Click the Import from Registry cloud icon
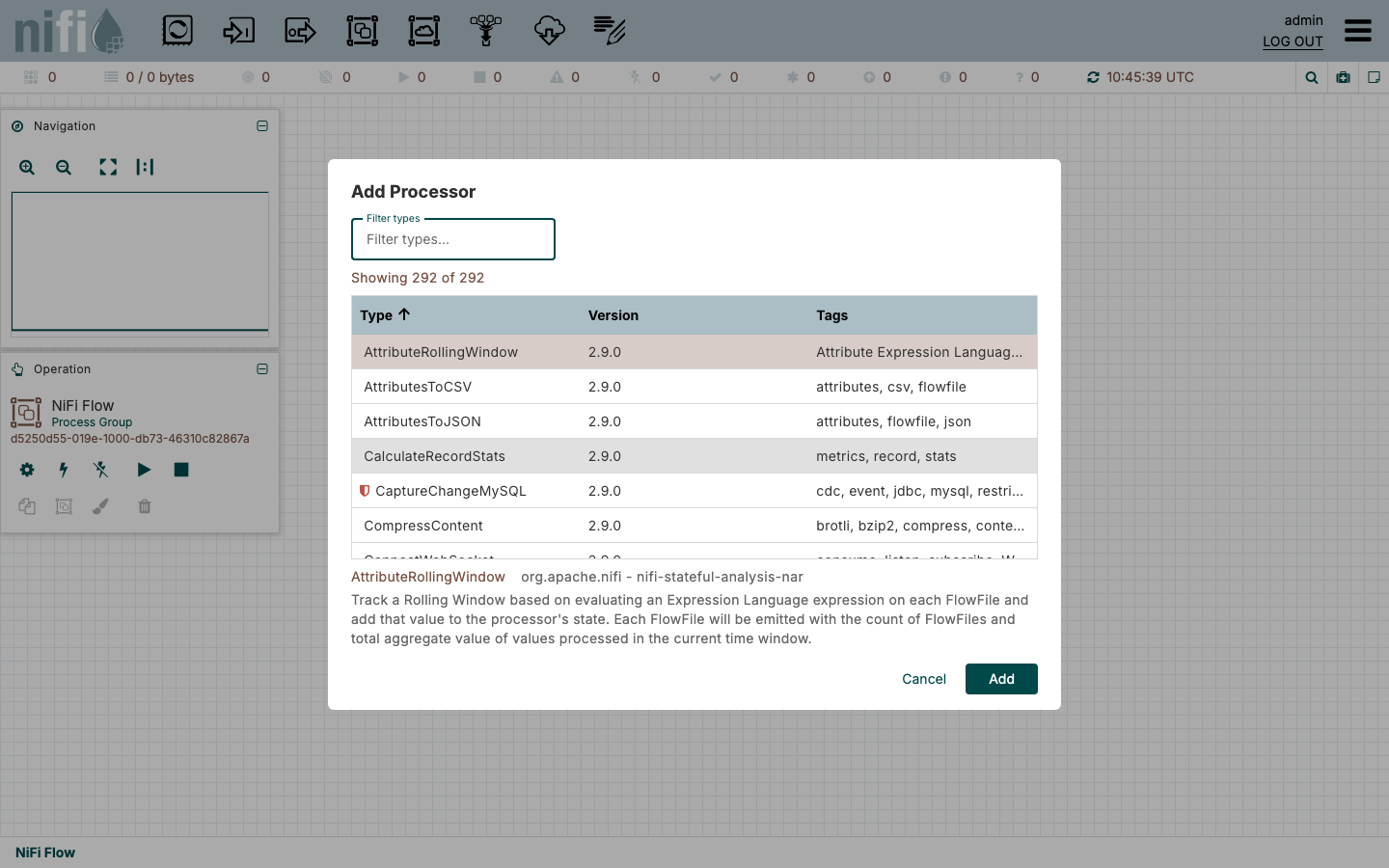Viewport: 1389px width, 868px height. tap(549, 31)
